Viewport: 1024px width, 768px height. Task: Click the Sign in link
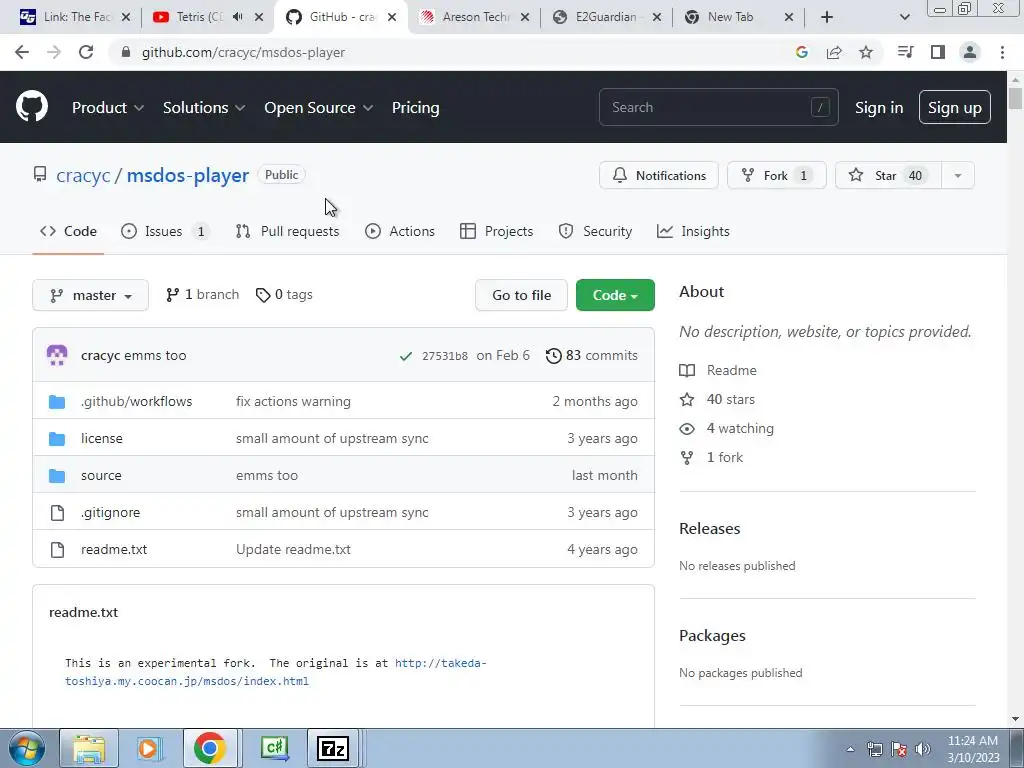point(879,108)
